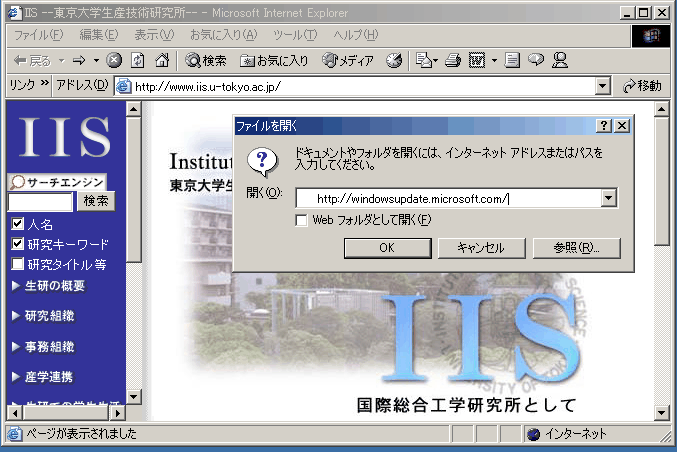
Task: Click the Mail toolbar icon
Action: (426, 60)
